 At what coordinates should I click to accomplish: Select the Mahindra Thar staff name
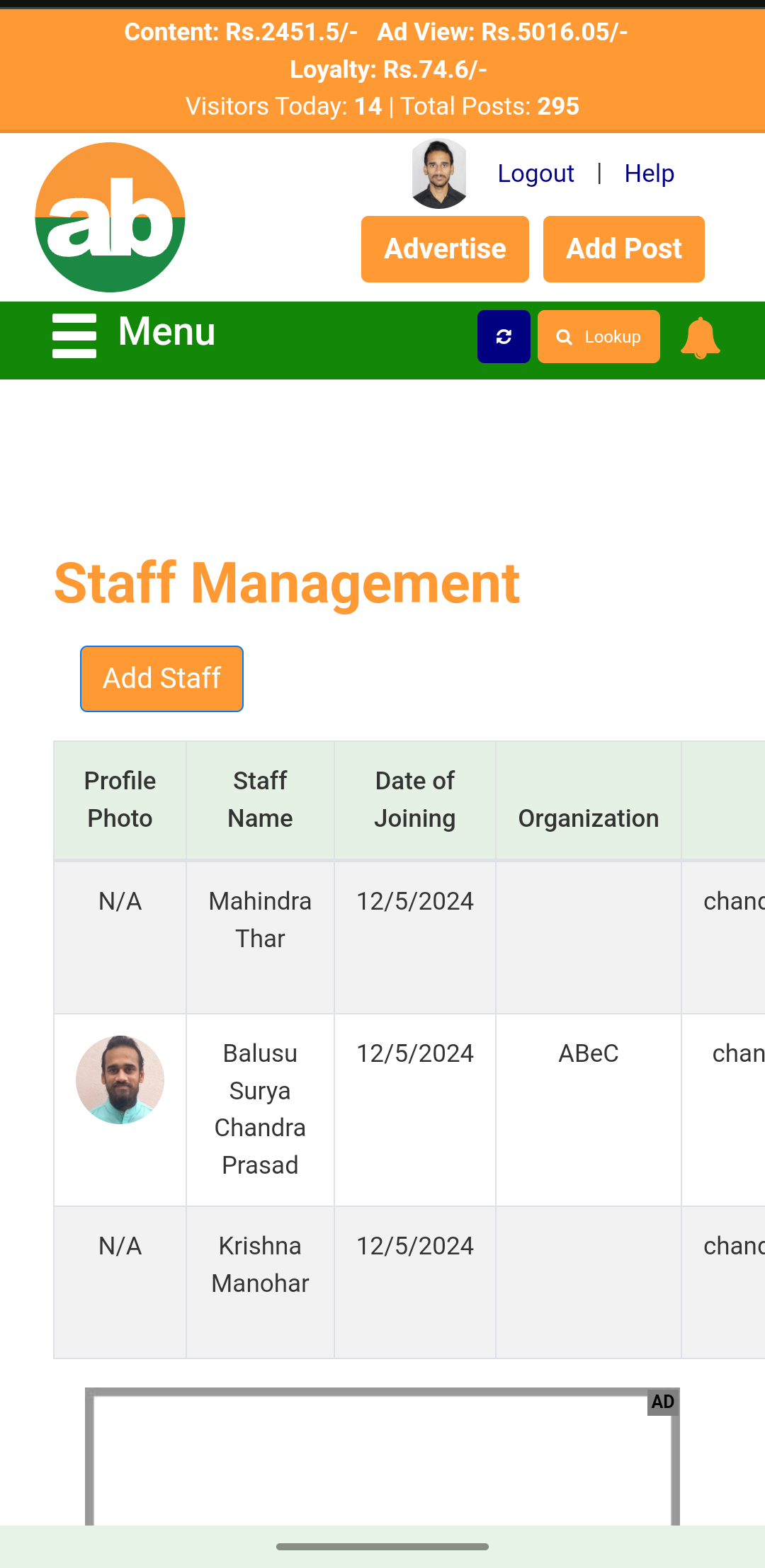click(260, 920)
